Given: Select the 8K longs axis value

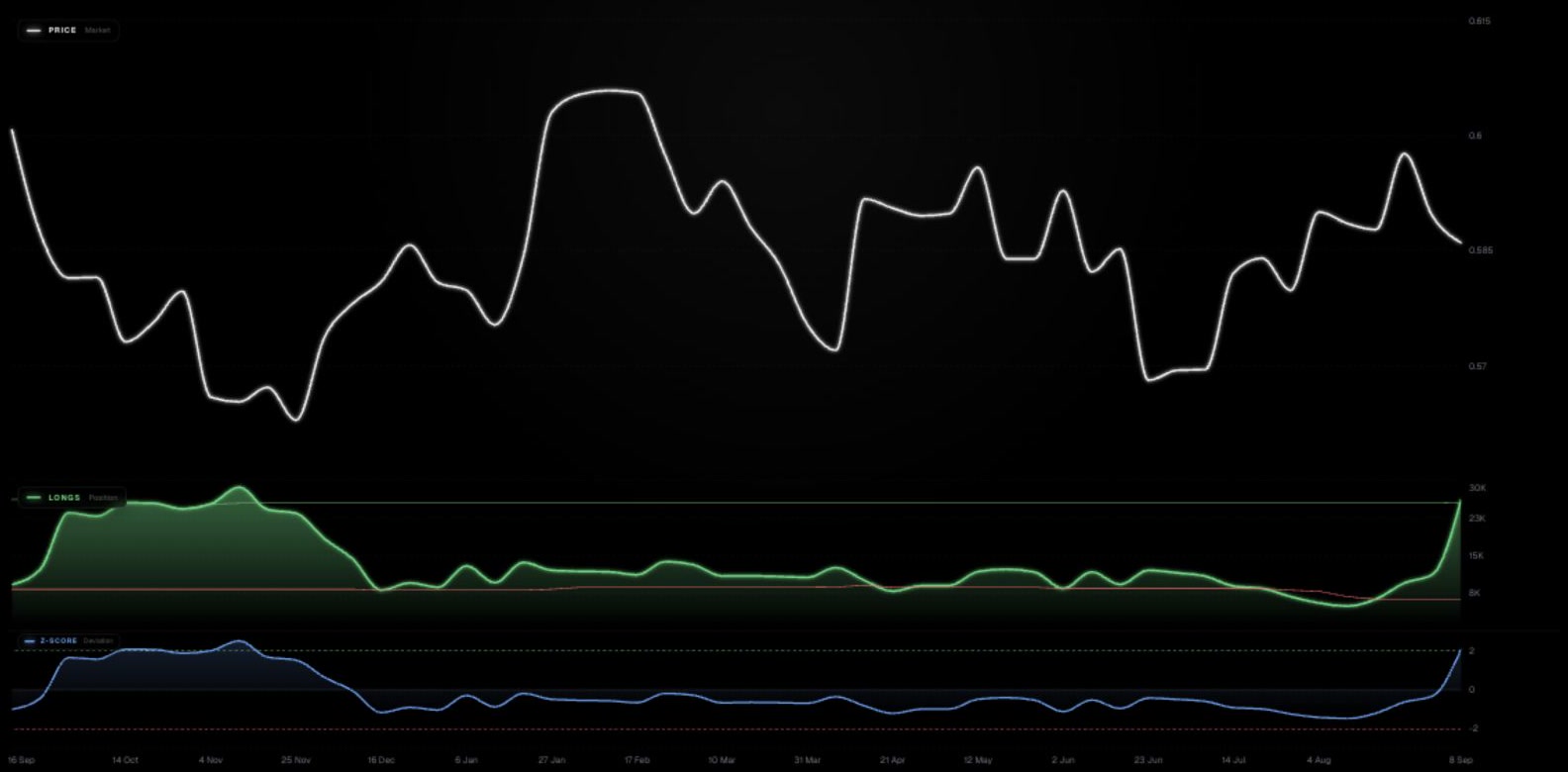Looking at the screenshot, I should point(1475,593).
